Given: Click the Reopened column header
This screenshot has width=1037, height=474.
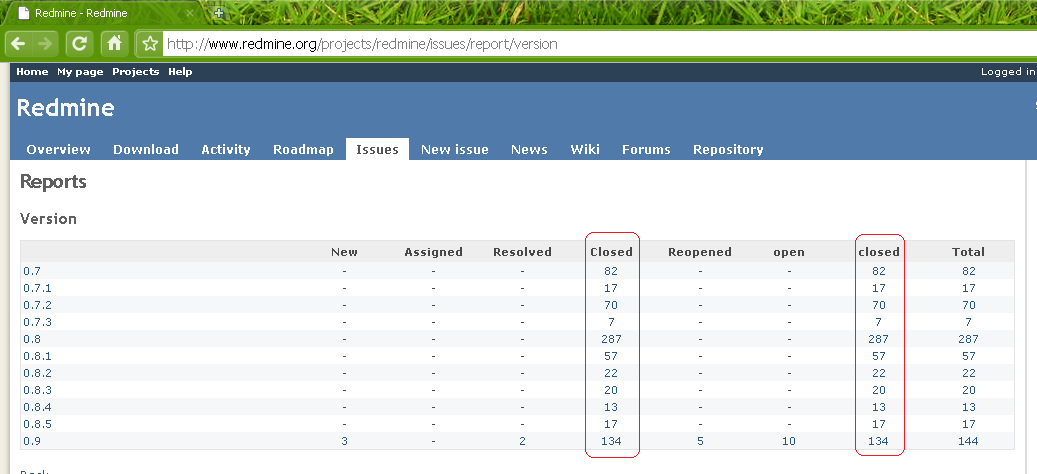Looking at the screenshot, I should (x=700, y=252).
